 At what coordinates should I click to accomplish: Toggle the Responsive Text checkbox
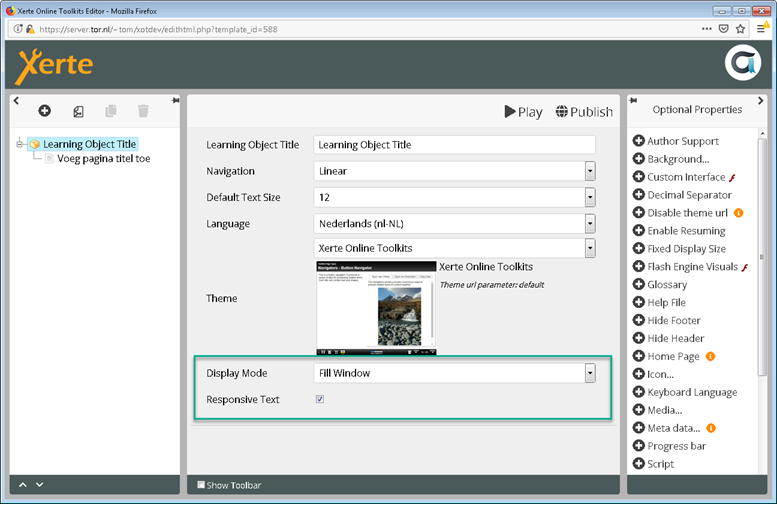pos(320,399)
